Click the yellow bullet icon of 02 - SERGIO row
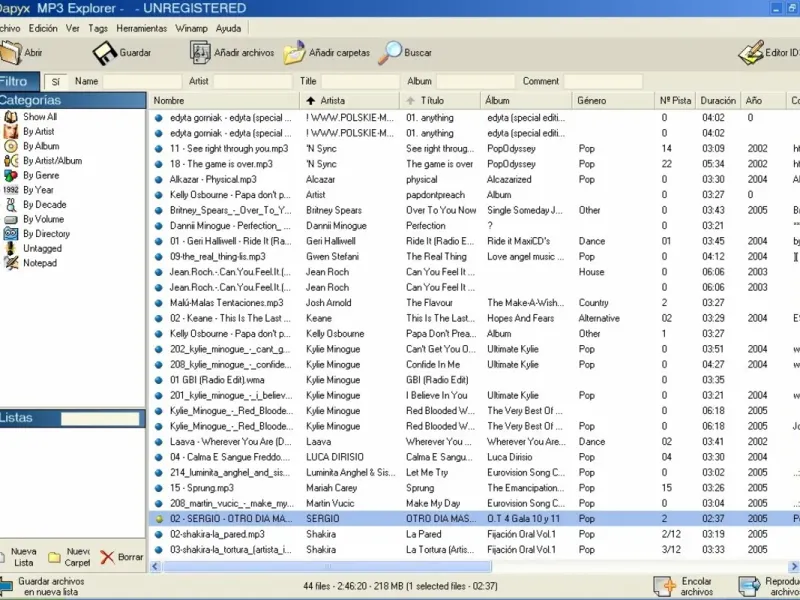 (x=159, y=519)
